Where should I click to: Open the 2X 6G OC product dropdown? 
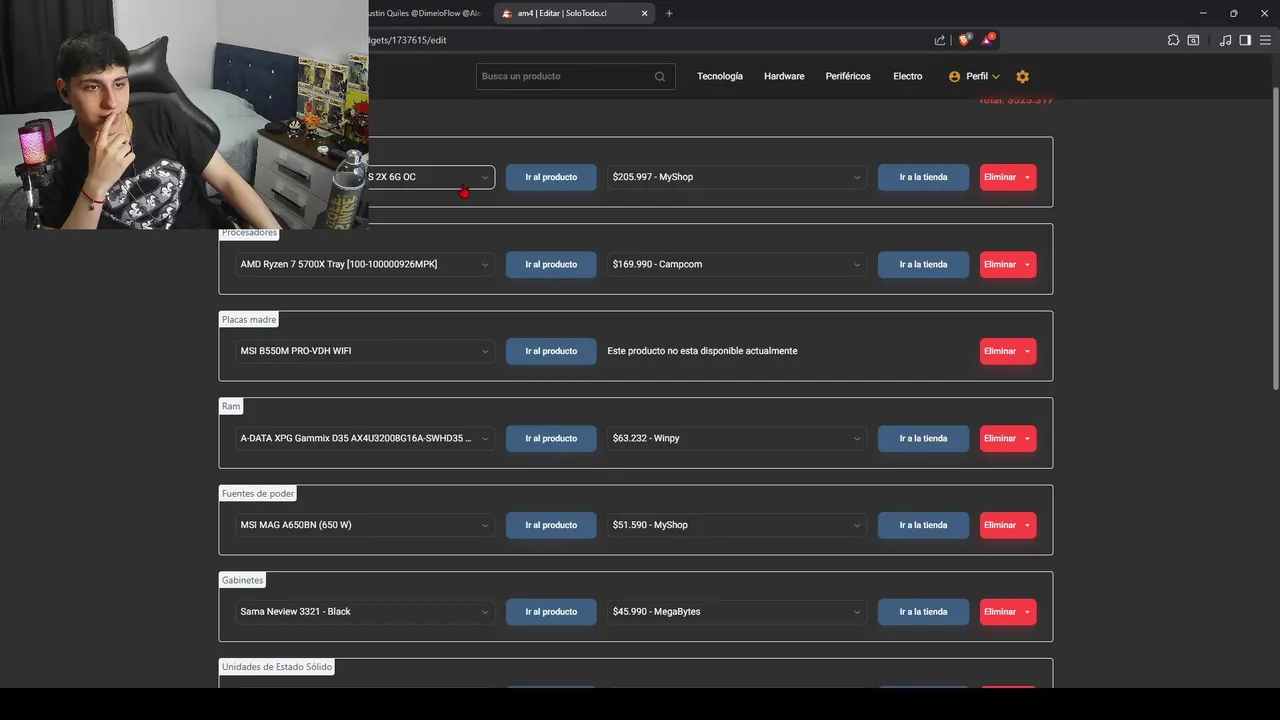[431, 177]
